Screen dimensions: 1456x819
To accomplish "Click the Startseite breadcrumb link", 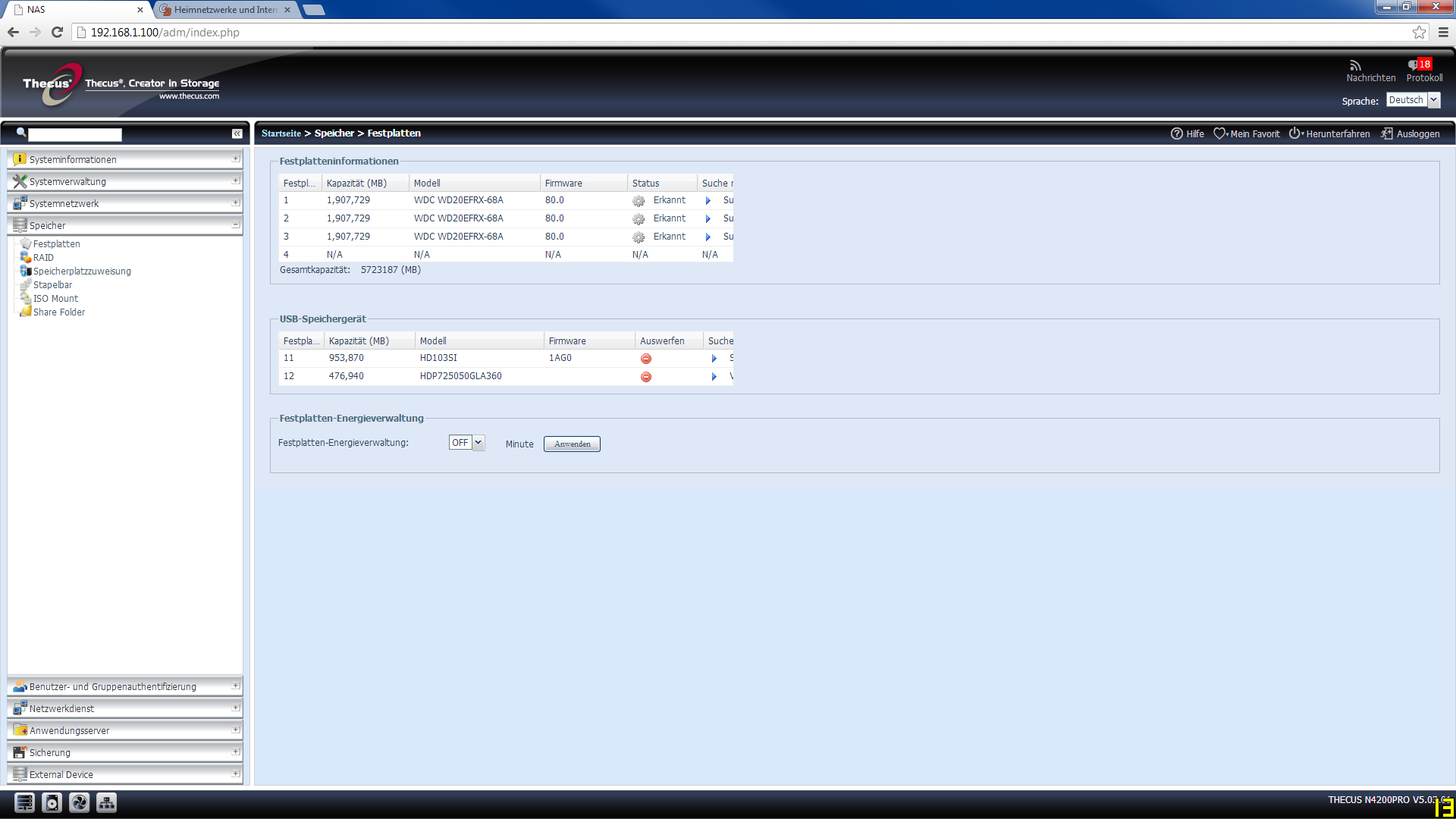I will click(281, 133).
